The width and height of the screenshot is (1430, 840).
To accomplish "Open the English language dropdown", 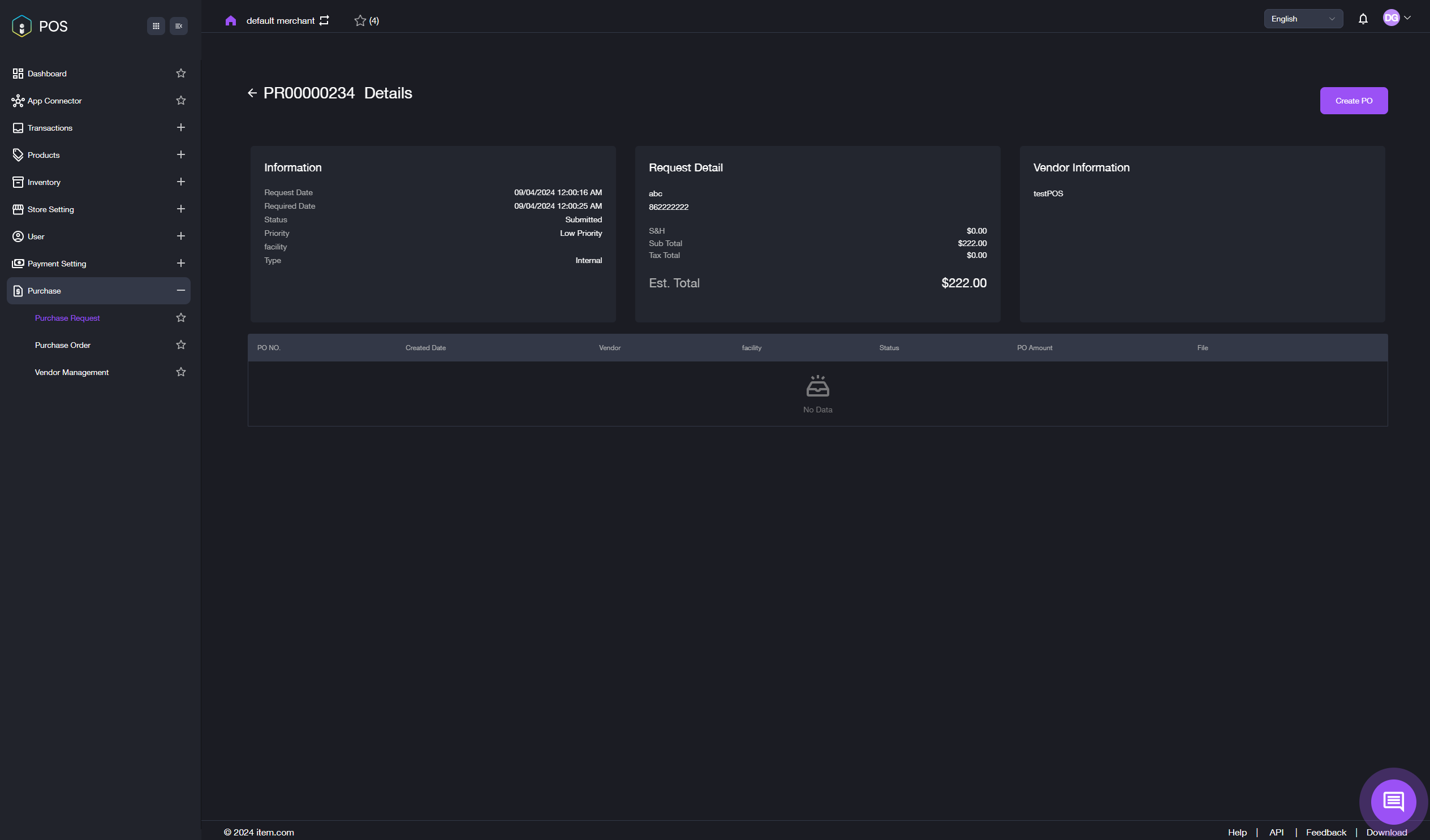I will 1303,19.
